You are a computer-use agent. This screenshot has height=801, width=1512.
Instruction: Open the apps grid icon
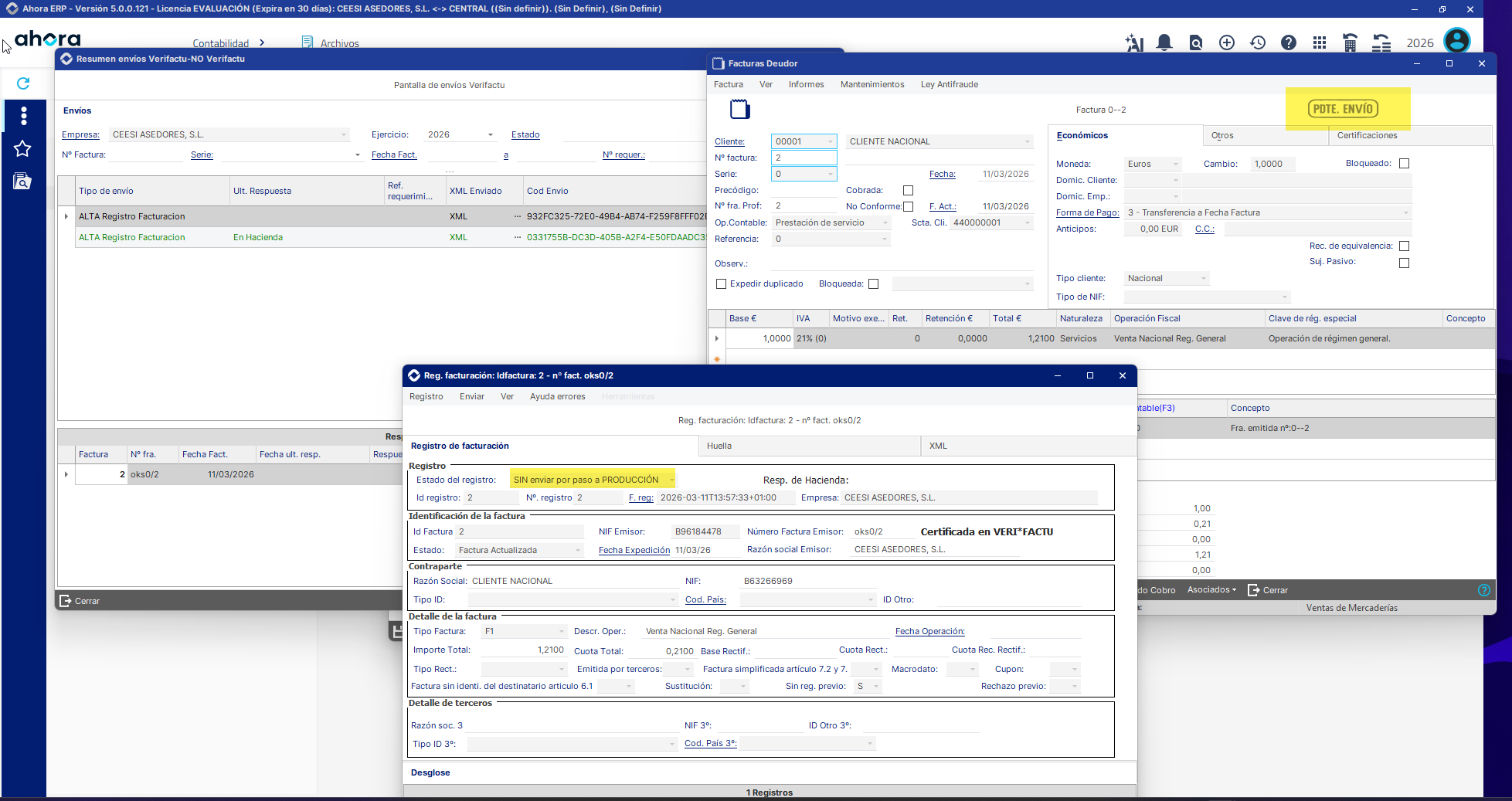click(x=1320, y=42)
